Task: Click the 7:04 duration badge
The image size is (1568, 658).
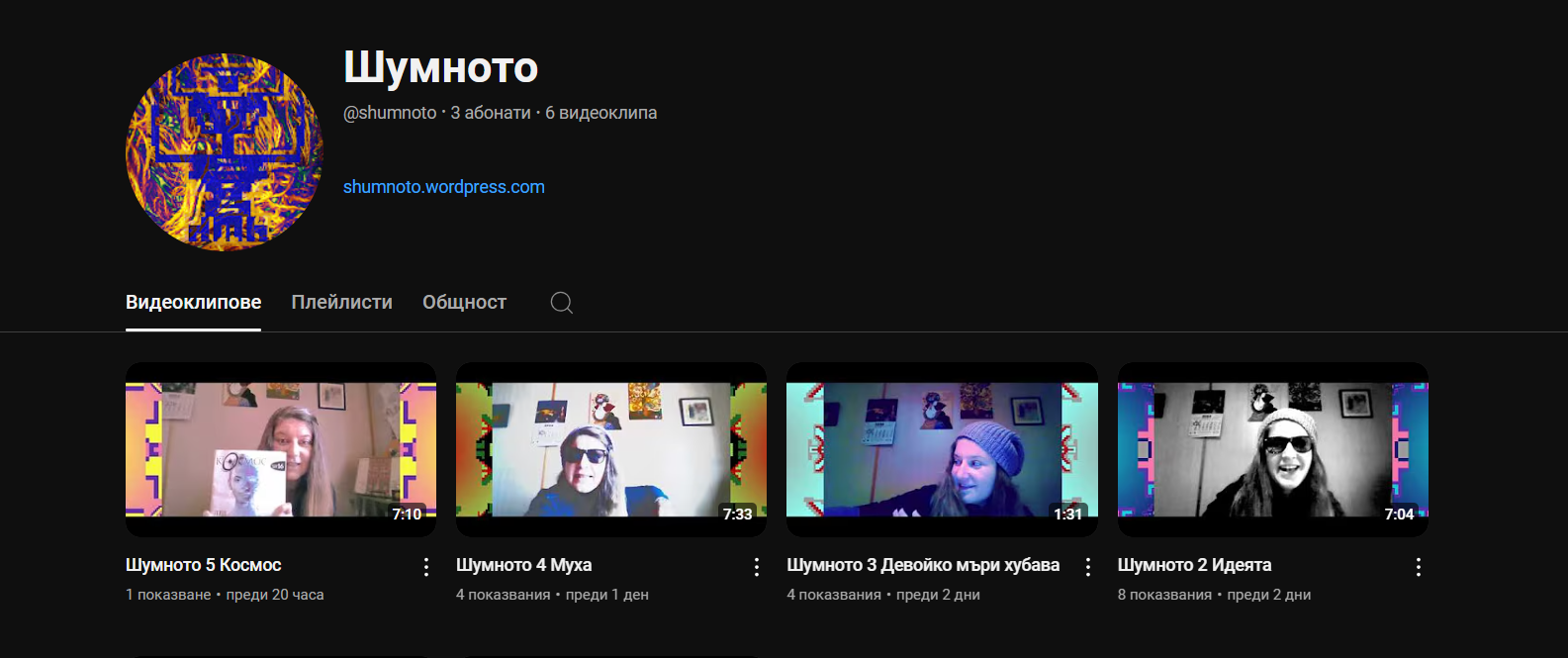Action: pos(1399,514)
